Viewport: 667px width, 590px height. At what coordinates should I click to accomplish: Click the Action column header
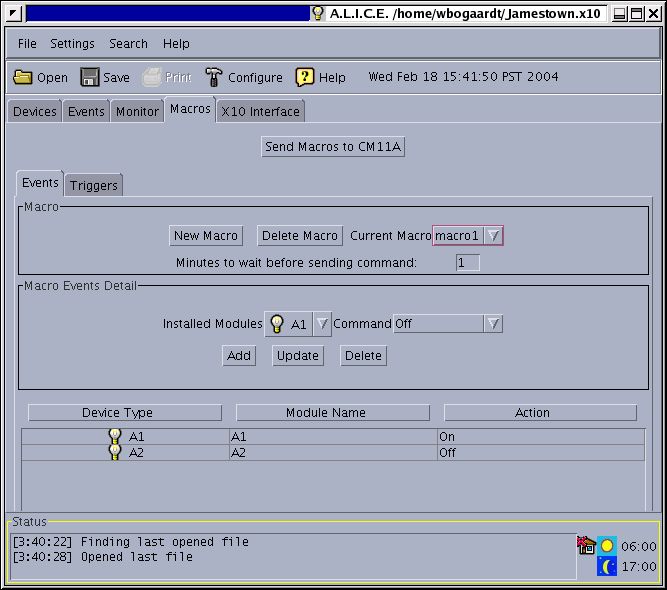coord(540,412)
